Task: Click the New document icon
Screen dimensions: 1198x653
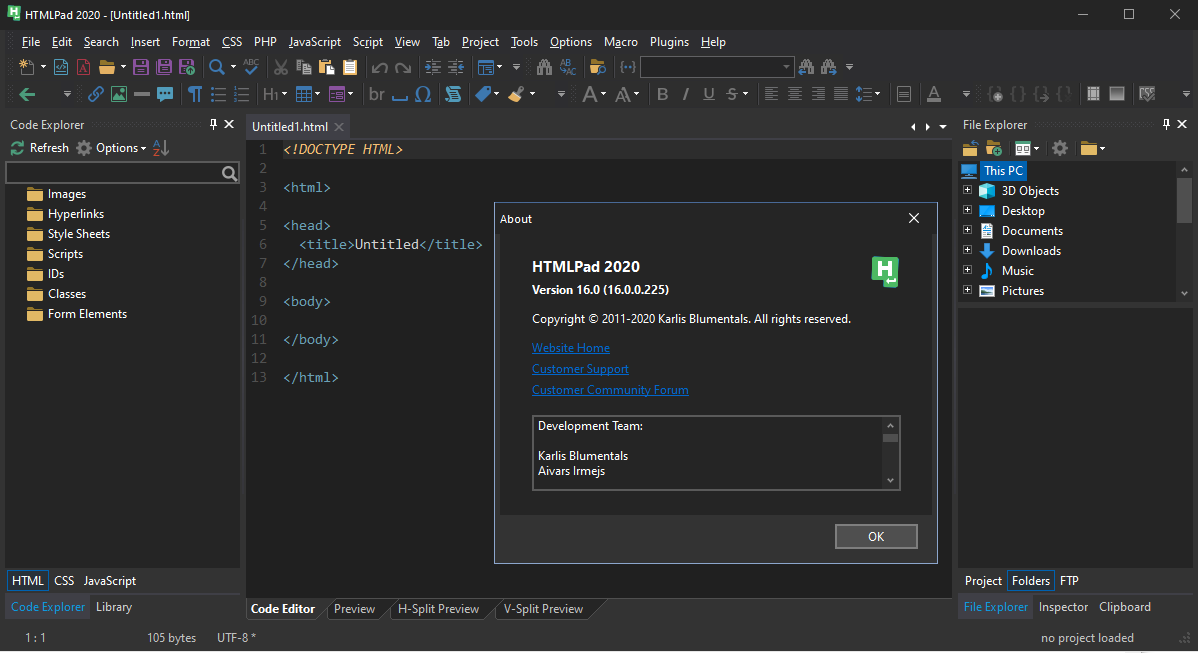Action: click(27, 67)
